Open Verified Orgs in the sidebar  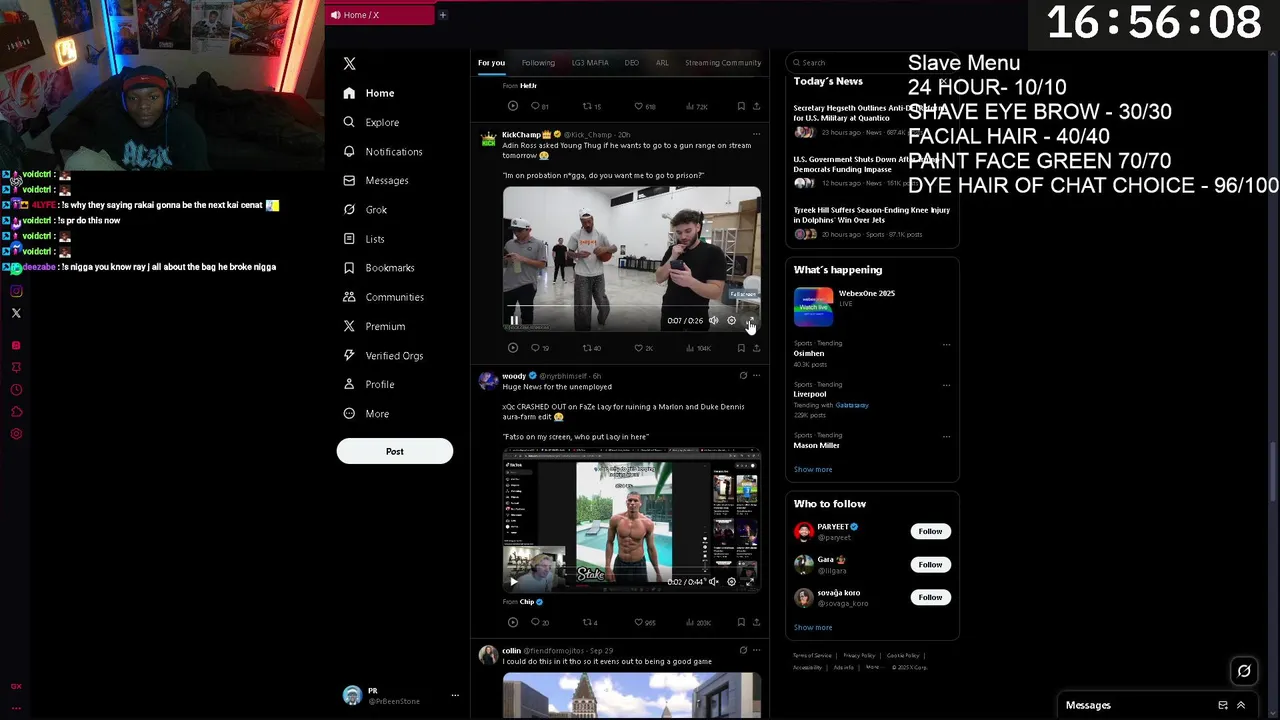click(383, 355)
